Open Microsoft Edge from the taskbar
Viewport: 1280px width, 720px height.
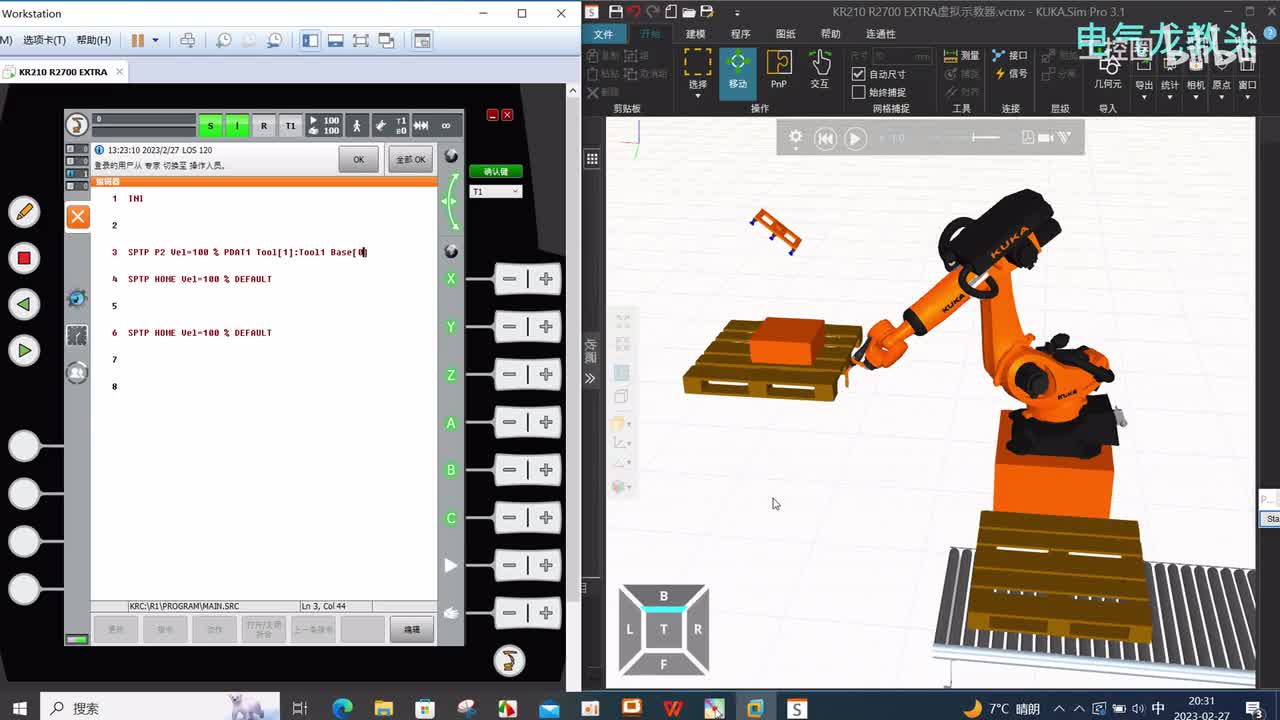pos(342,708)
